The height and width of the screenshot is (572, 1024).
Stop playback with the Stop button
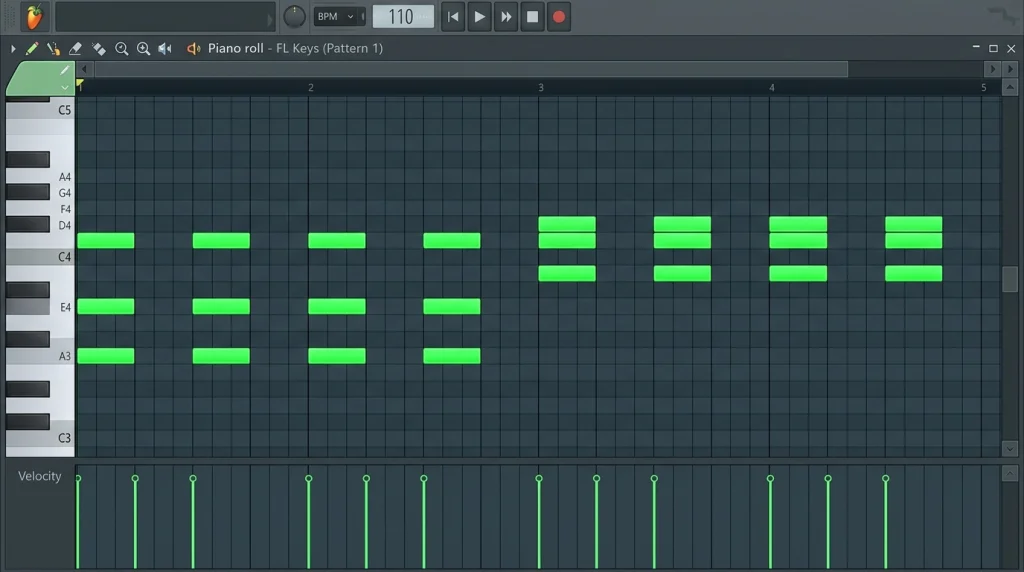point(532,17)
